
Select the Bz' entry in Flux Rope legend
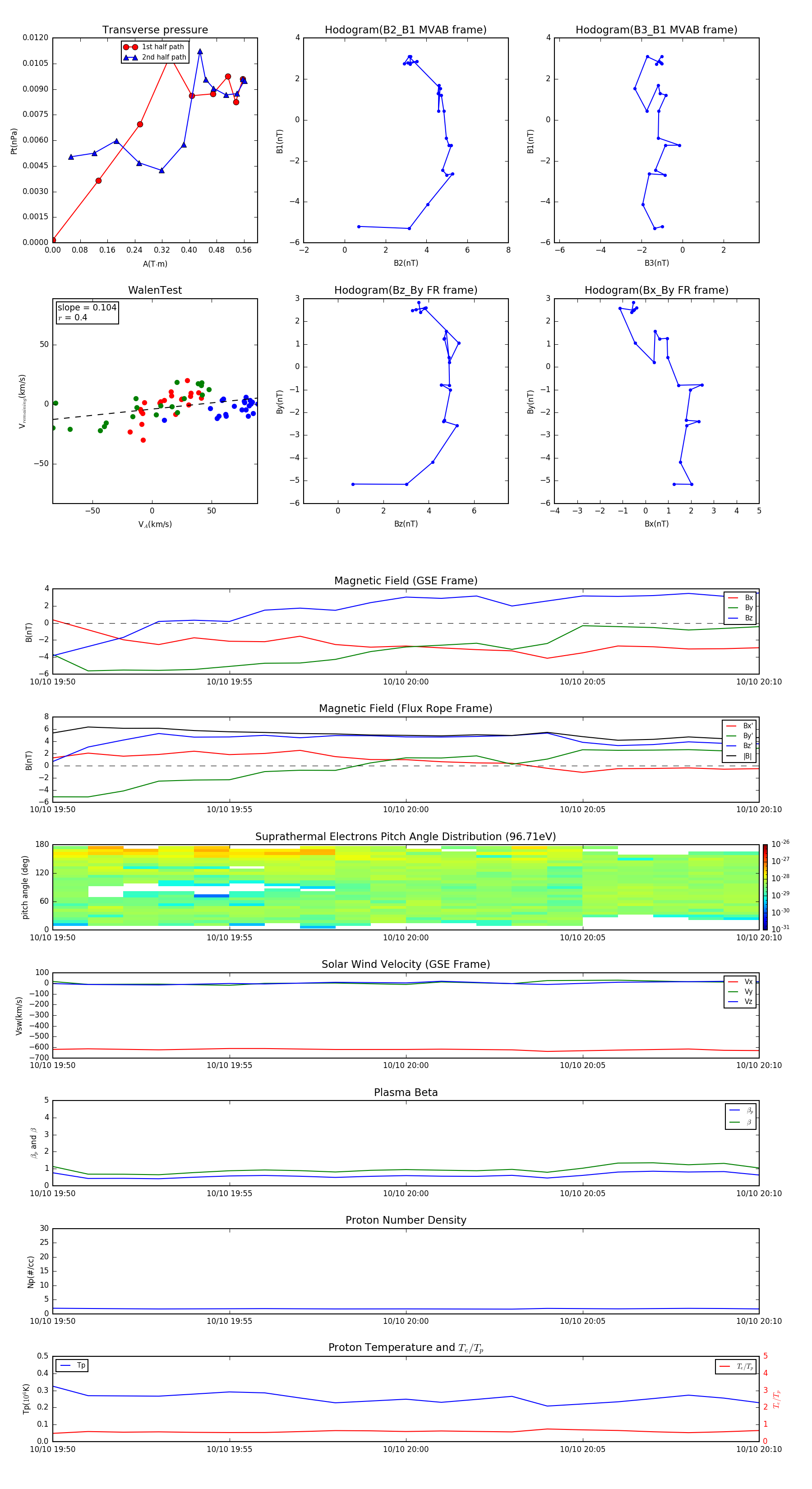pos(740,746)
